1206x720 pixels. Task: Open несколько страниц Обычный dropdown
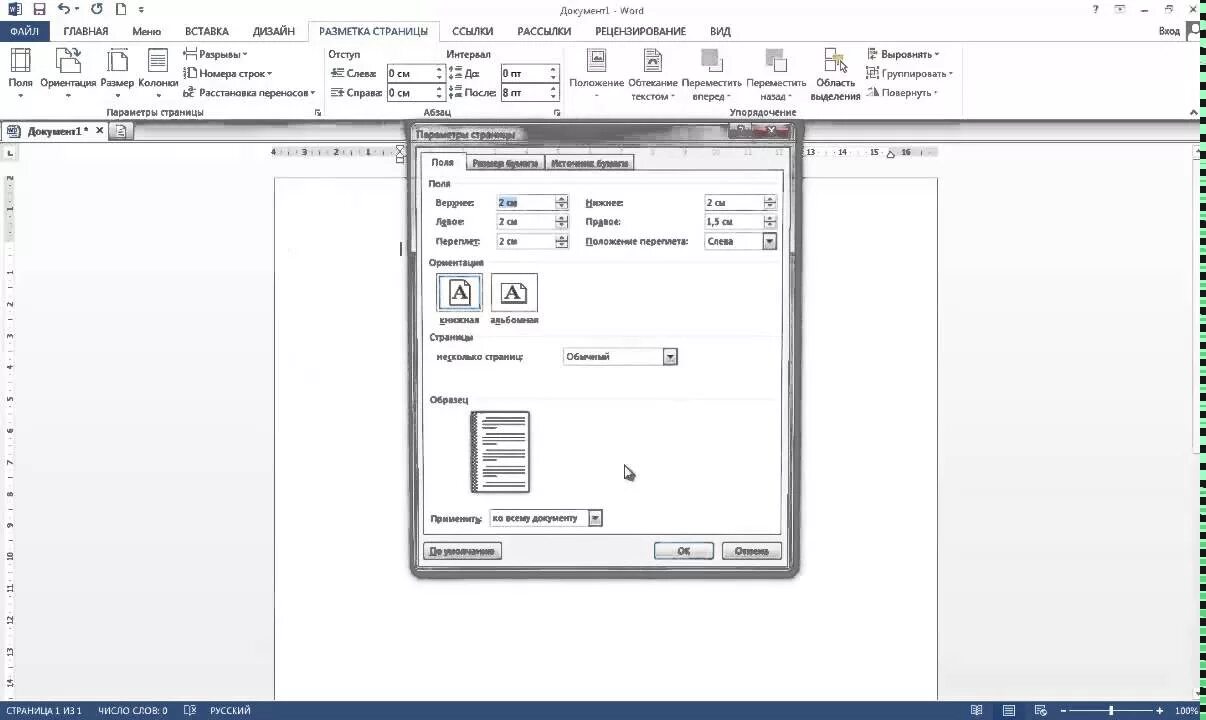pos(670,356)
